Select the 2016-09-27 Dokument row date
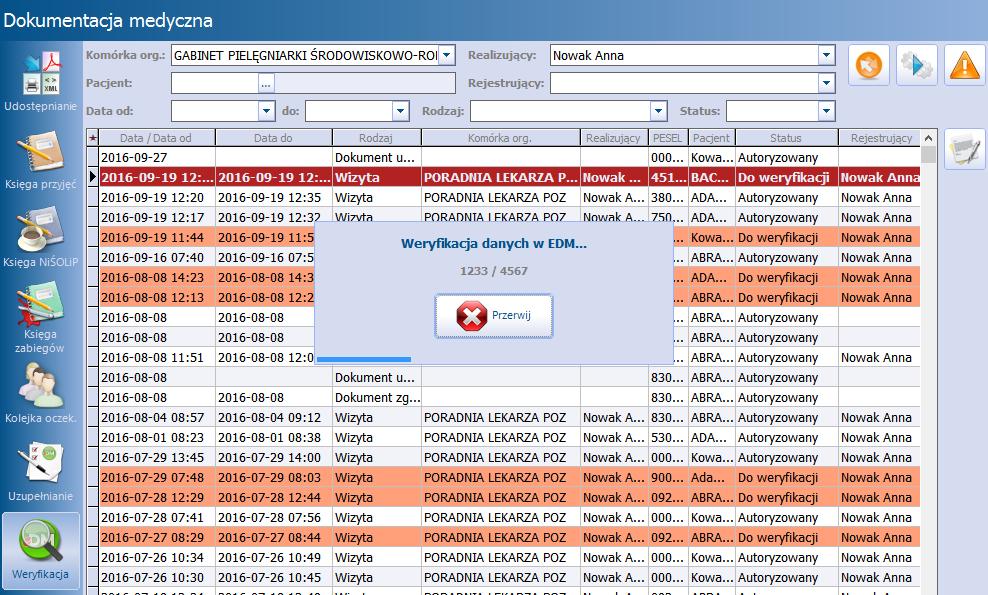 click(134, 158)
